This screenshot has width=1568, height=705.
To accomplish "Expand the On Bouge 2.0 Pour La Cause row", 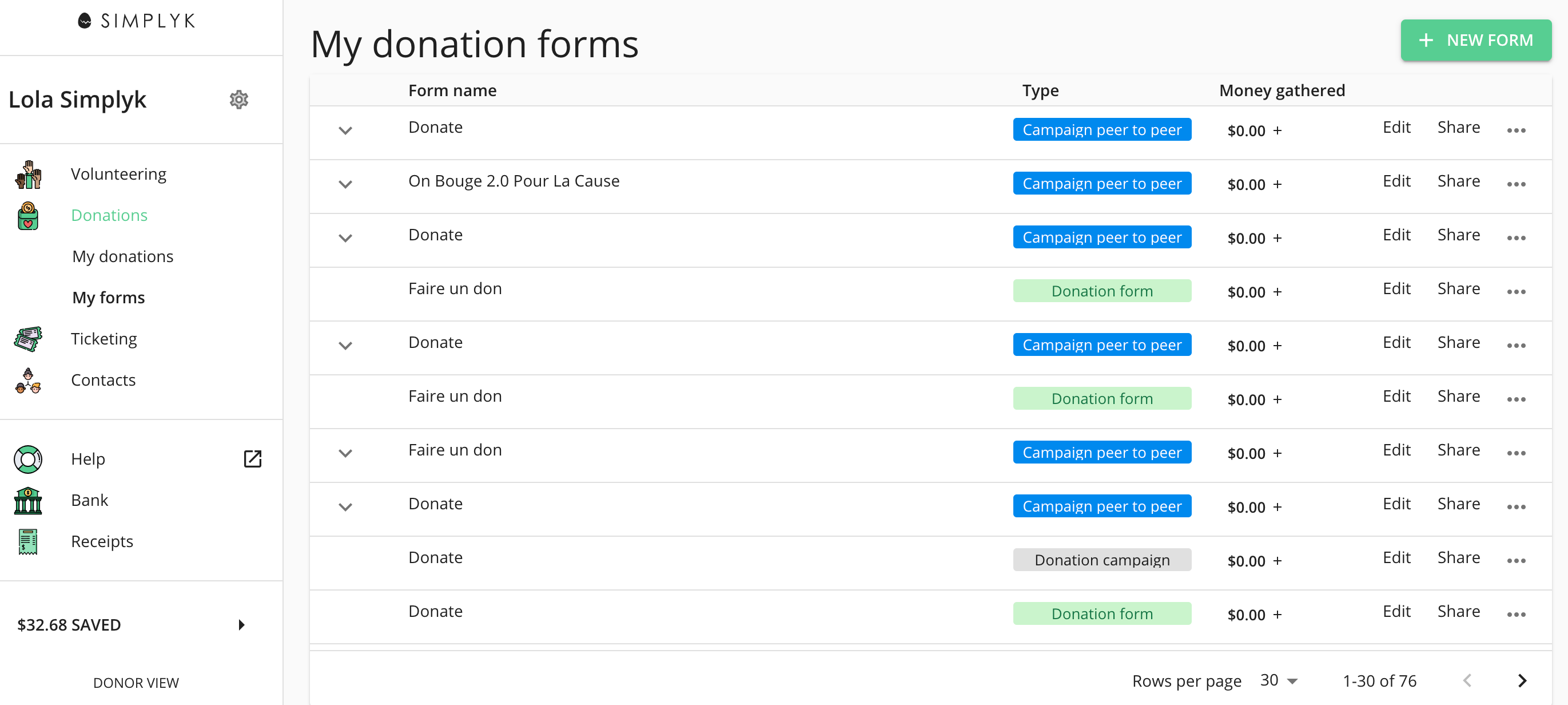I will 345,184.
